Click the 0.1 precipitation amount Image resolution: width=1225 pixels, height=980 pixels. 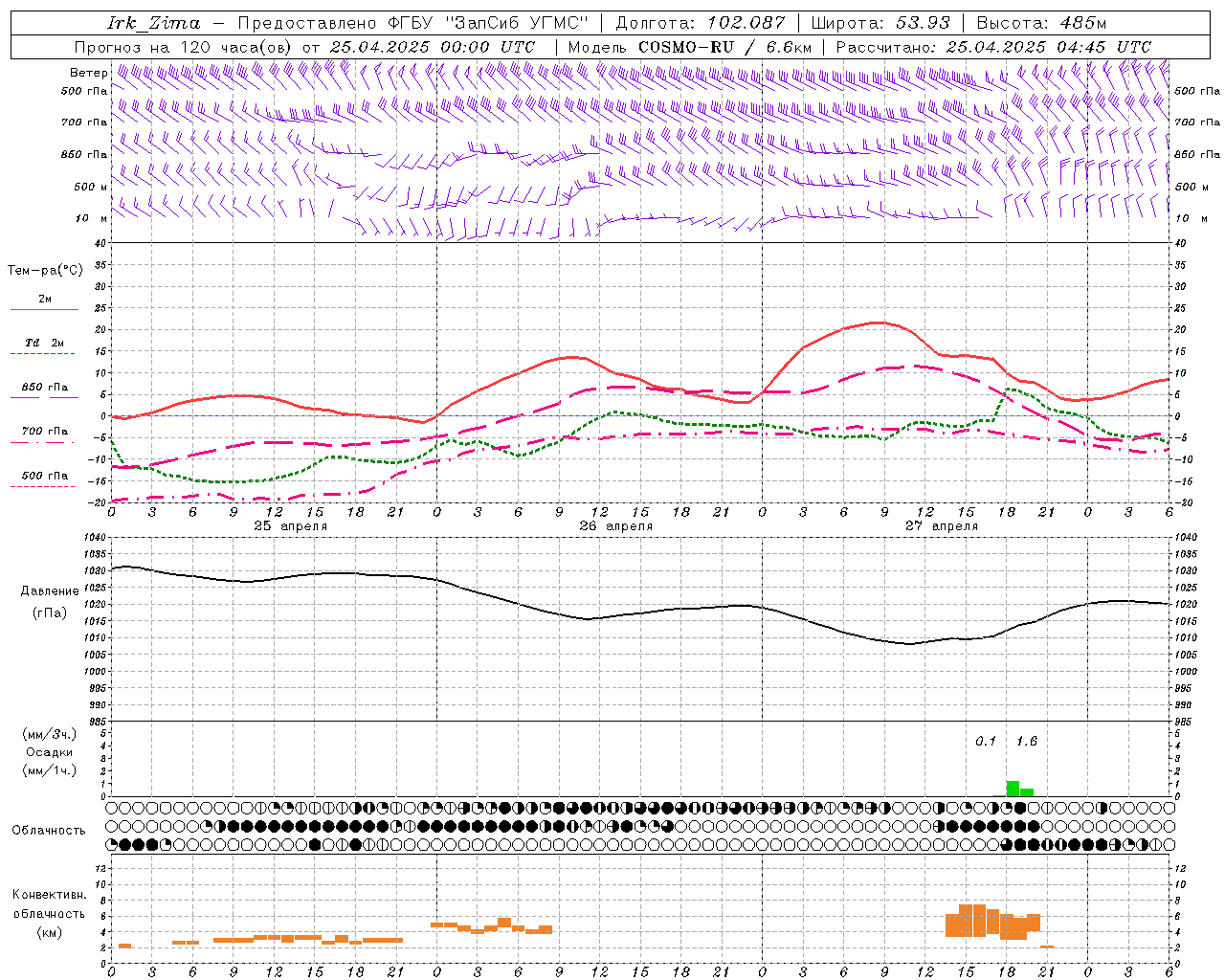986,742
